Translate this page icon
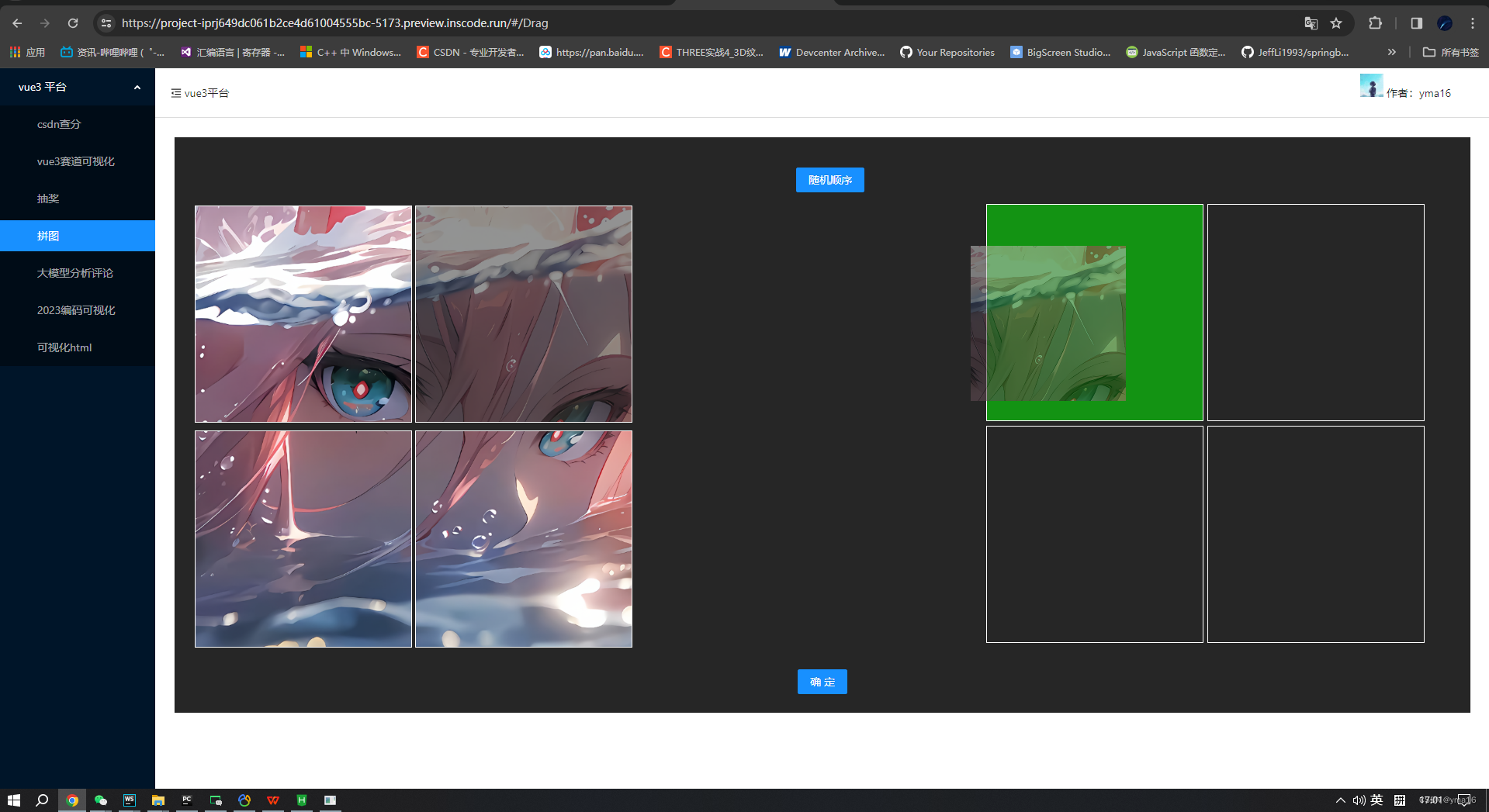The height and width of the screenshot is (812, 1489). click(1311, 23)
